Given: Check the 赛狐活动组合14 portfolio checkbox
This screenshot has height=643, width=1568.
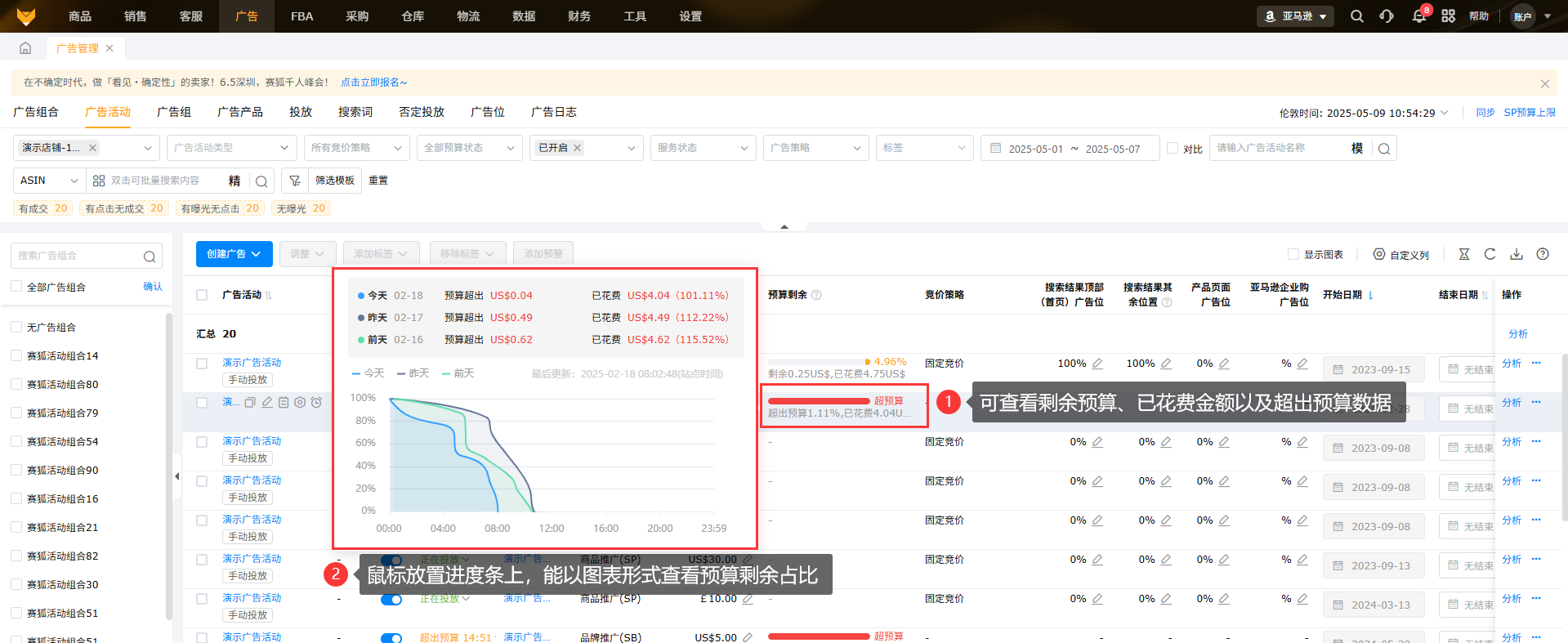Looking at the screenshot, I should 16,355.
